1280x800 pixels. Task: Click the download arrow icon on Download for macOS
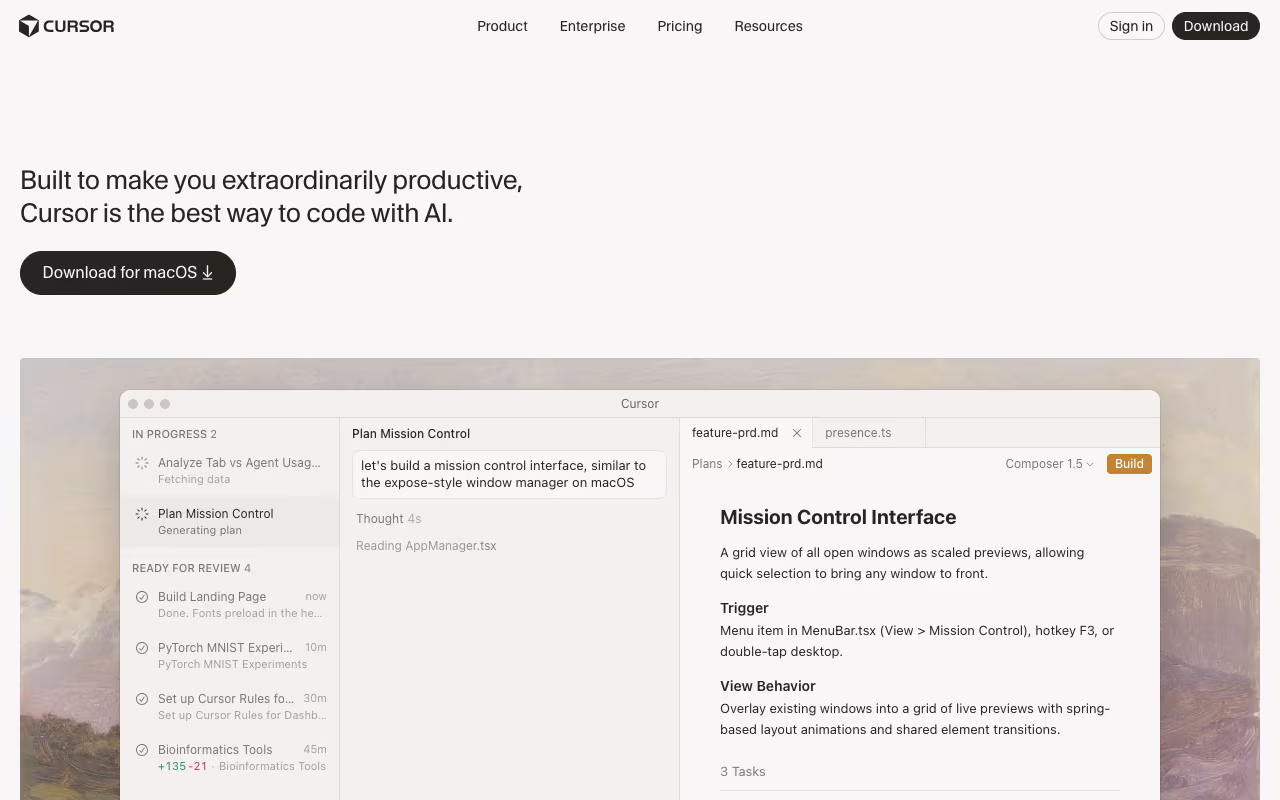[x=207, y=272]
